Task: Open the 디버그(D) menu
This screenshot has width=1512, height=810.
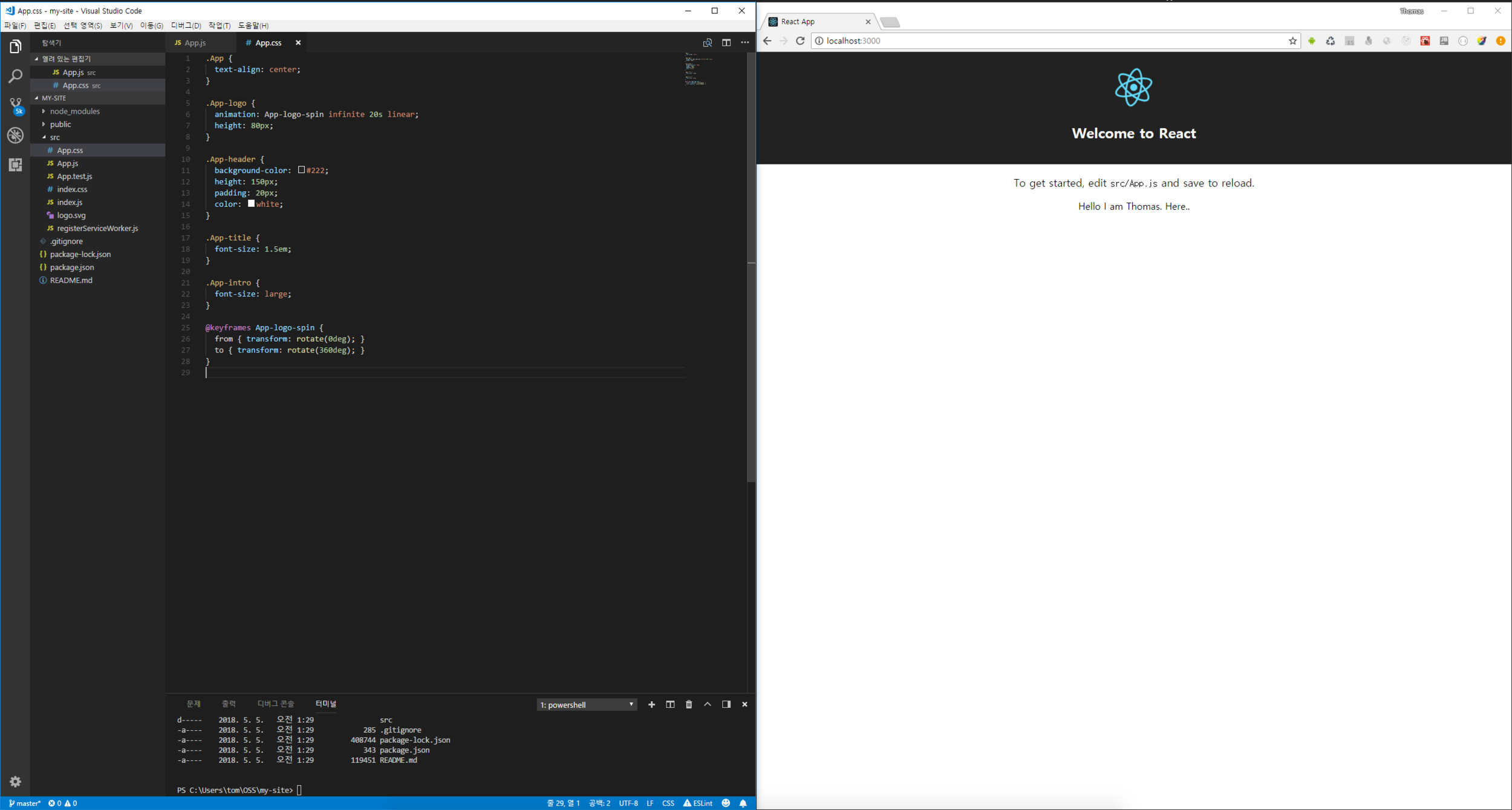Action: 186,25
